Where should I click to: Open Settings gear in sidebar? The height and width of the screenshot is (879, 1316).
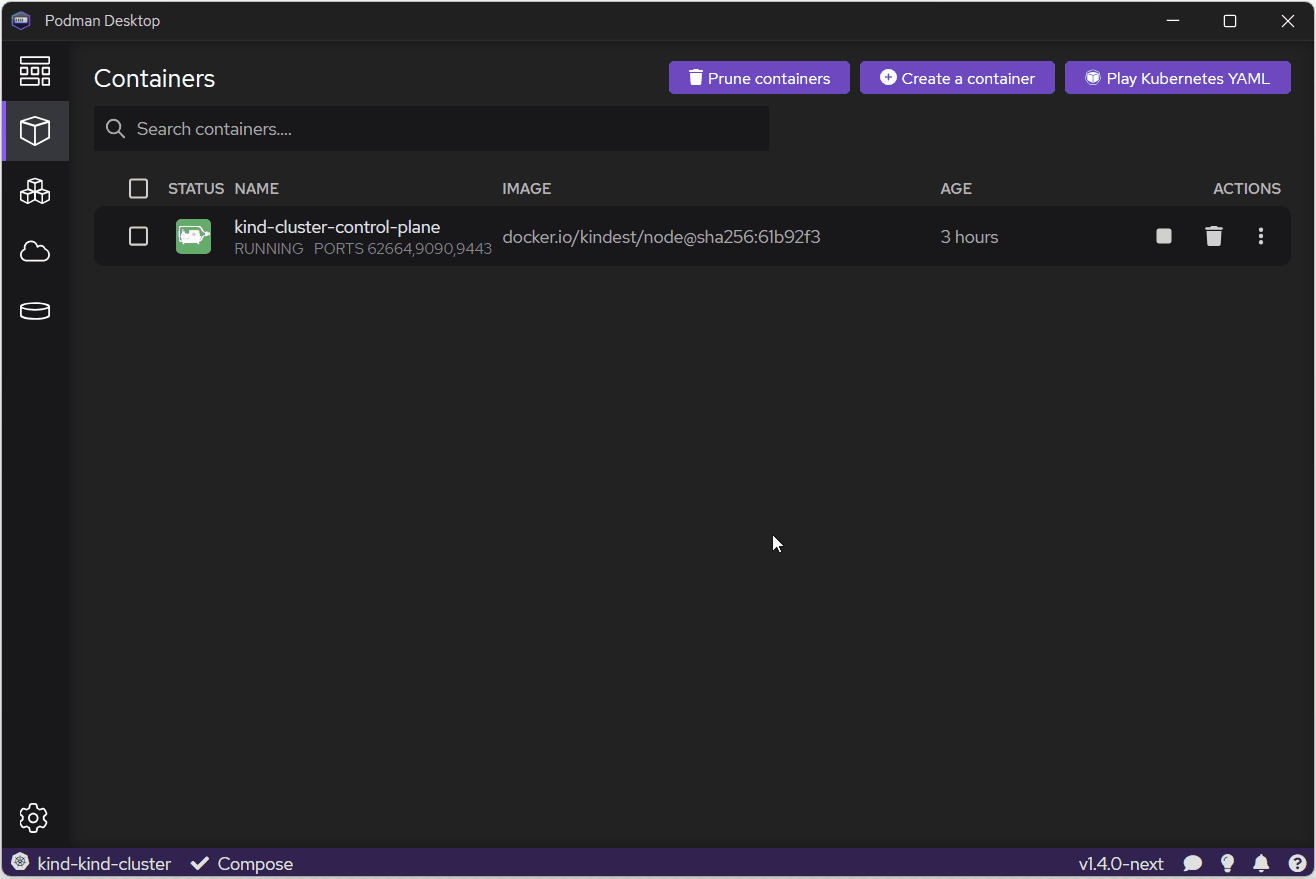pyautogui.click(x=34, y=818)
